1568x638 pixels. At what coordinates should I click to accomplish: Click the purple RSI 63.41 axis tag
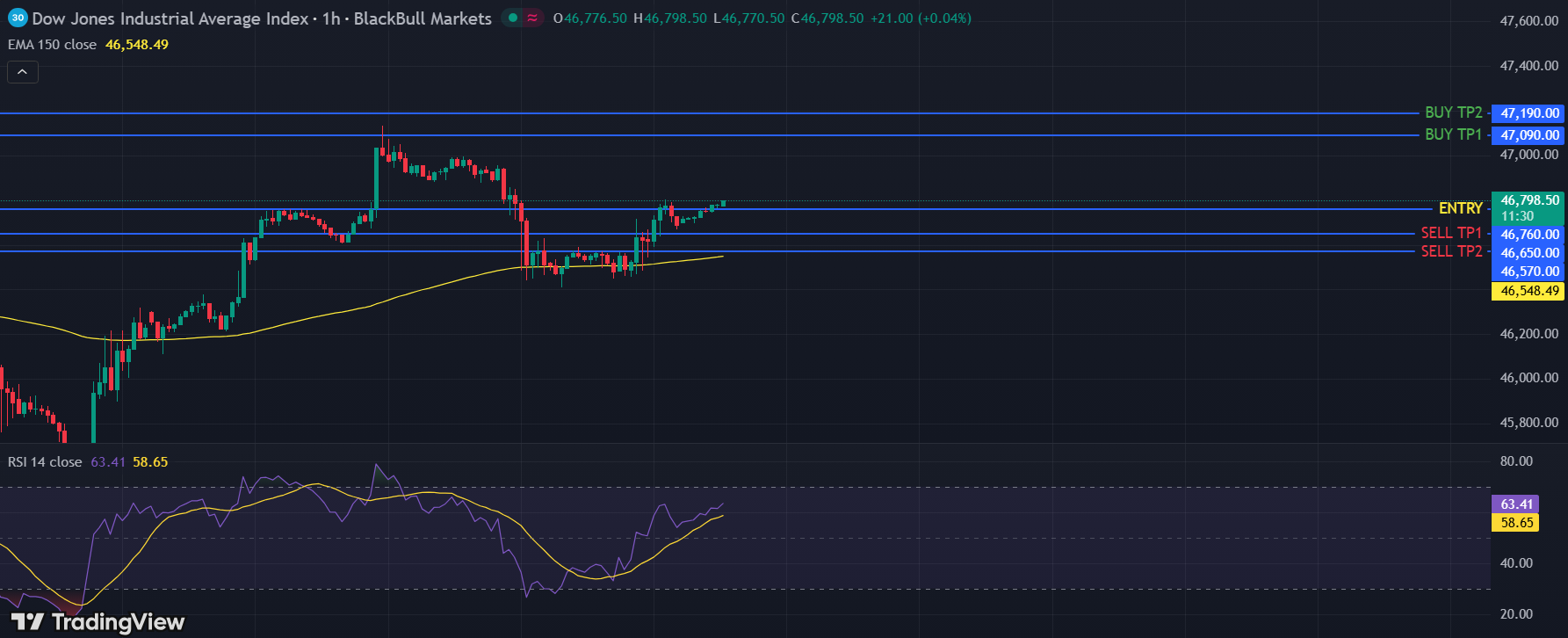pos(1516,504)
